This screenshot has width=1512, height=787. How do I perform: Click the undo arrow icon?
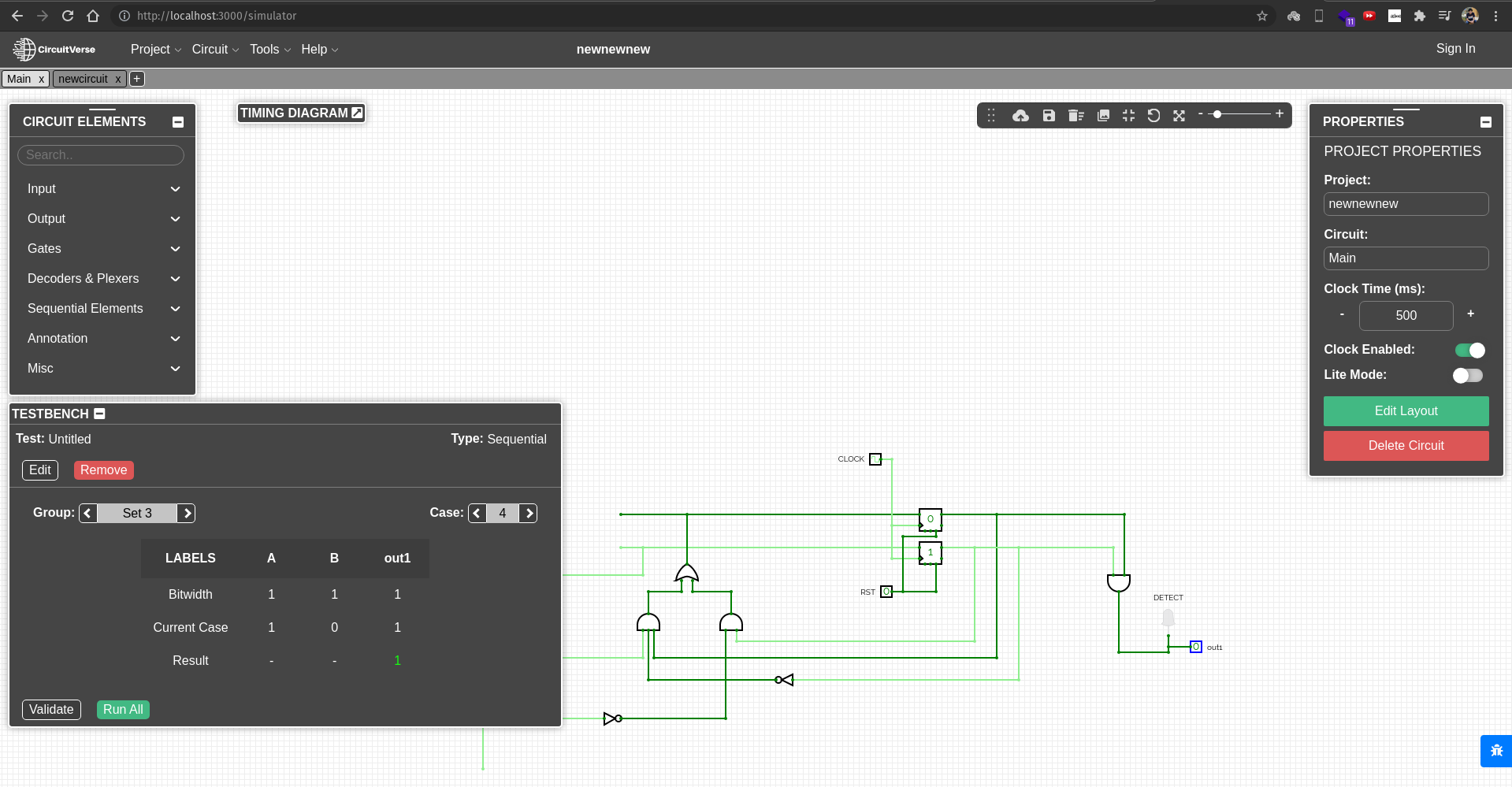pos(1154,116)
